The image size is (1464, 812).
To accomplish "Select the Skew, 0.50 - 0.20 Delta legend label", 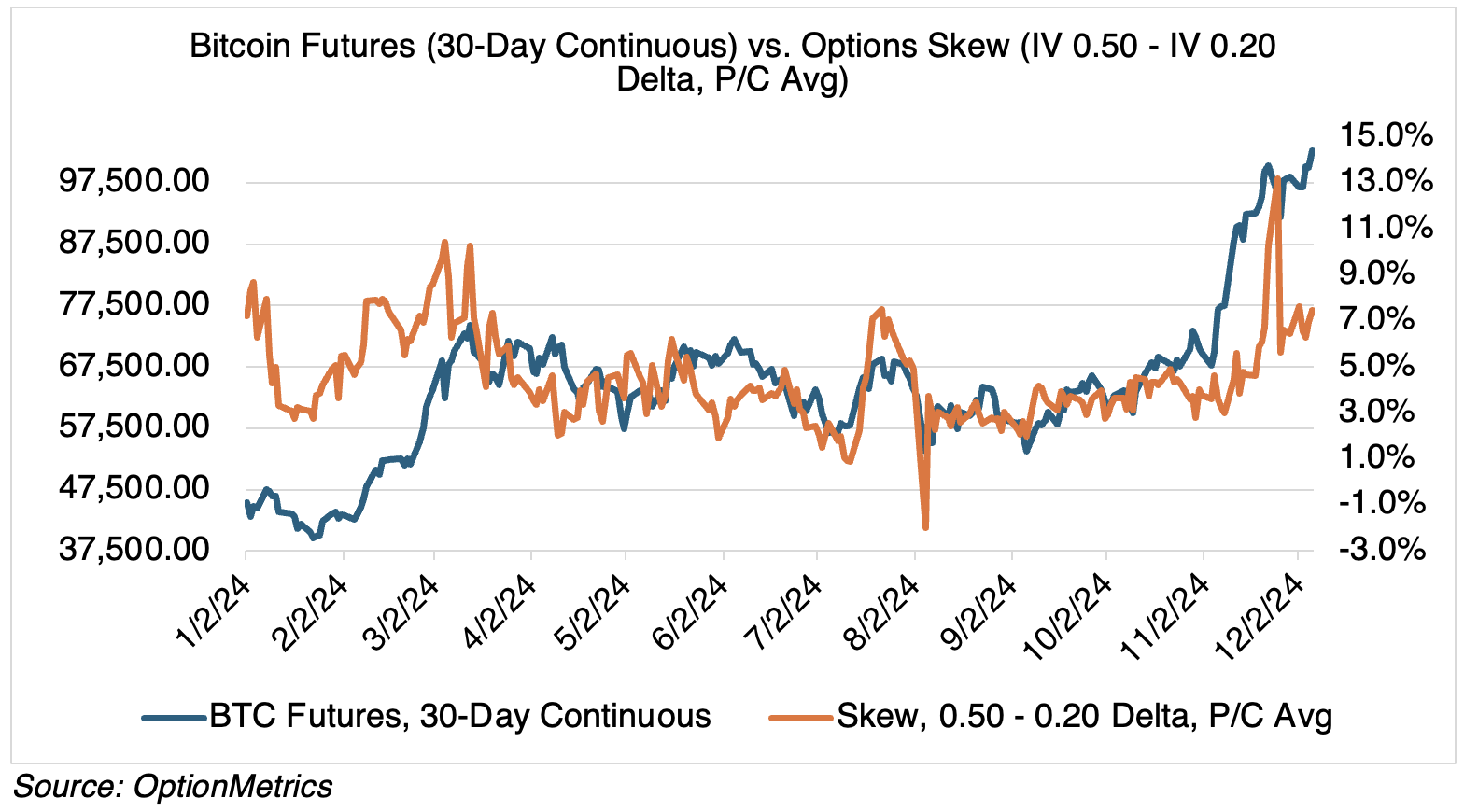I will pyautogui.click(x=1084, y=716).
